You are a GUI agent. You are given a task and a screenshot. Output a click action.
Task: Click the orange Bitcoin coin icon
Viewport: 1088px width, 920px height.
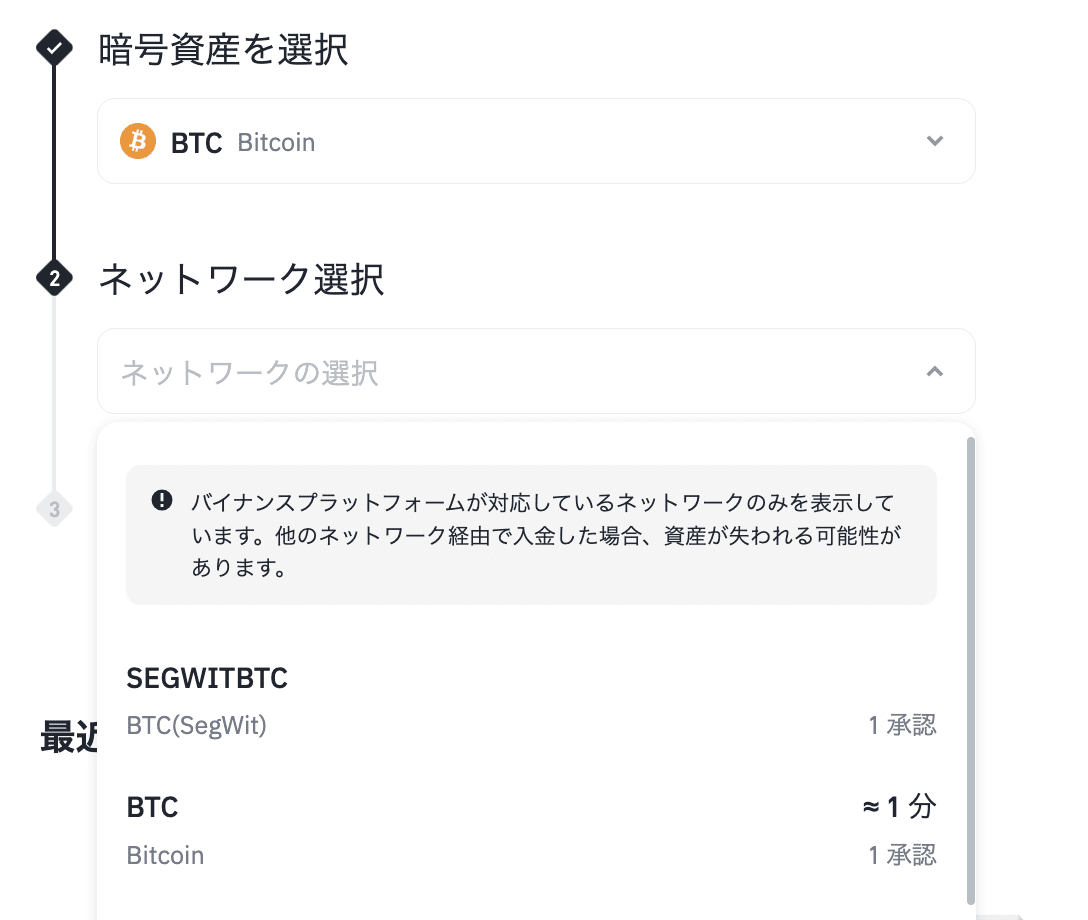click(x=138, y=142)
